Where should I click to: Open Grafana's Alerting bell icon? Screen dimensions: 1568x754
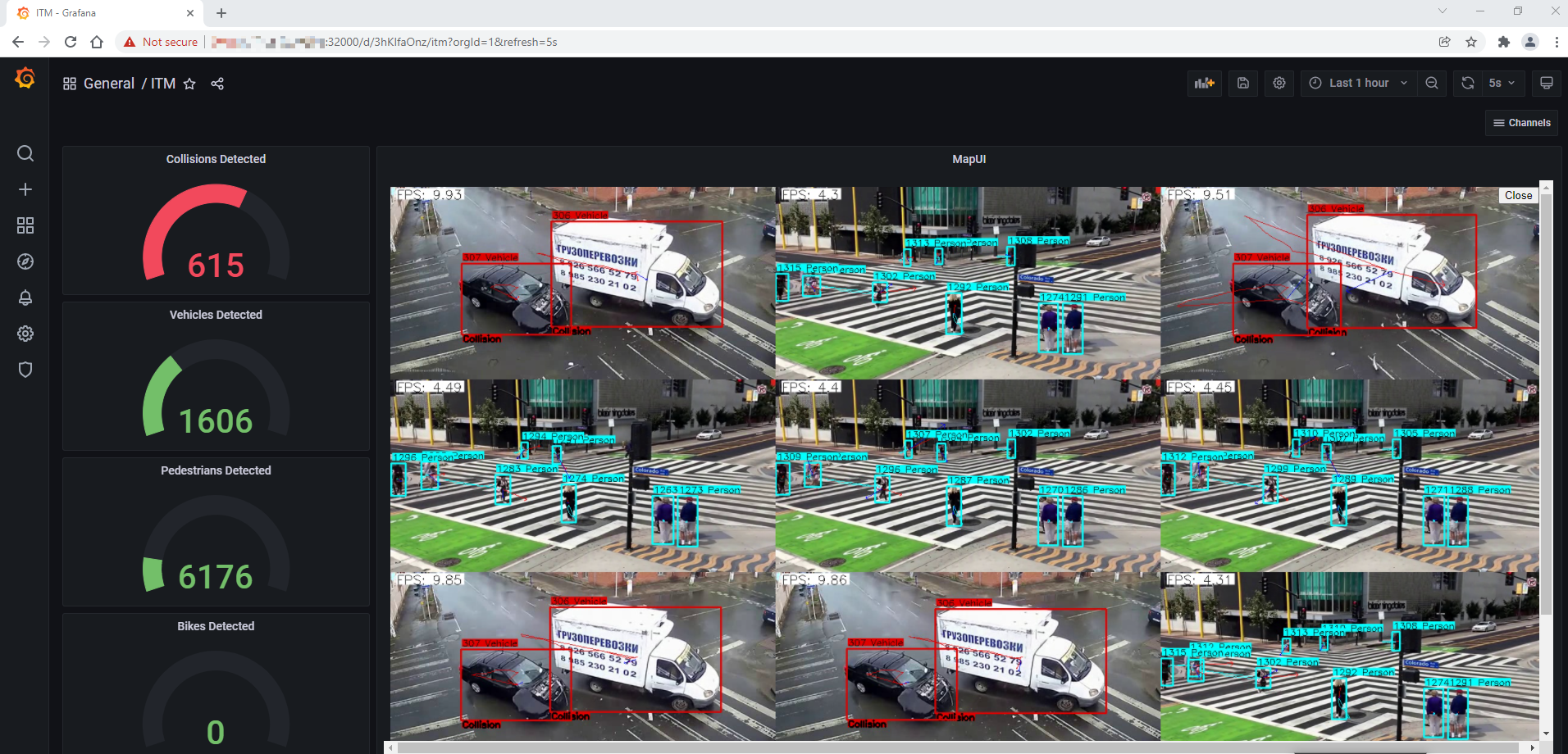[25, 298]
